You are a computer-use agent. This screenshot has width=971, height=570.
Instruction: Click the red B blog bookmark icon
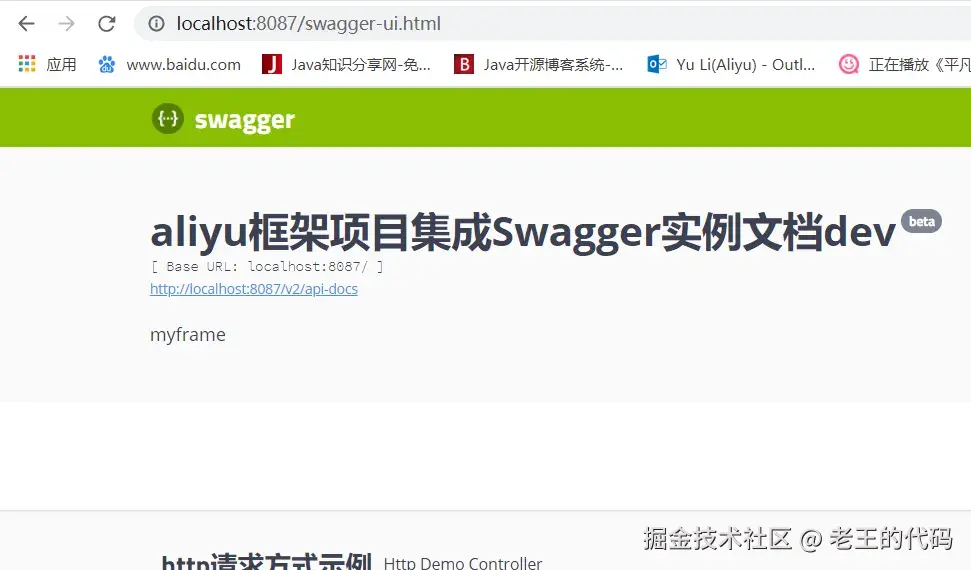pyautogui.click(x=464, y=64)
